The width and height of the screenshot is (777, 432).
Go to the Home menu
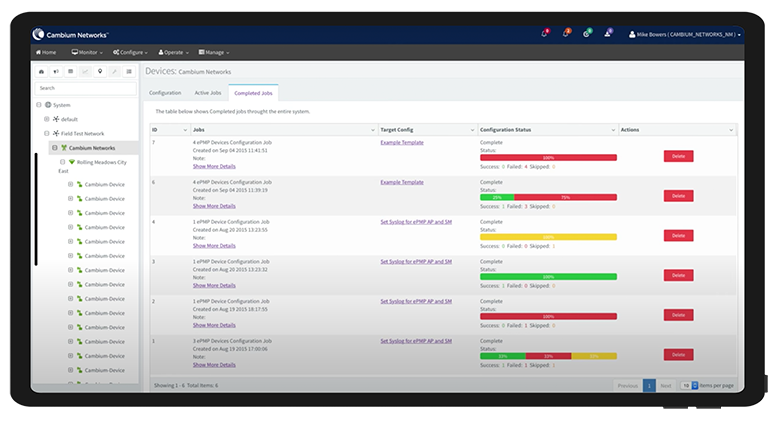pyautogui.click(x=46, y=52)
